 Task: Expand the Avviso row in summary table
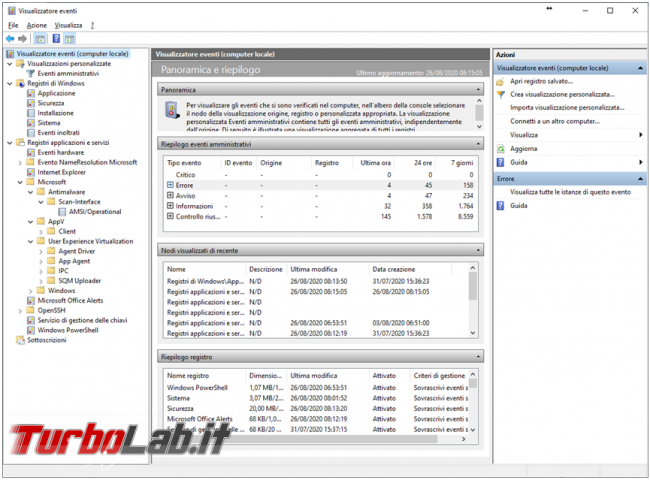[170, 195]
